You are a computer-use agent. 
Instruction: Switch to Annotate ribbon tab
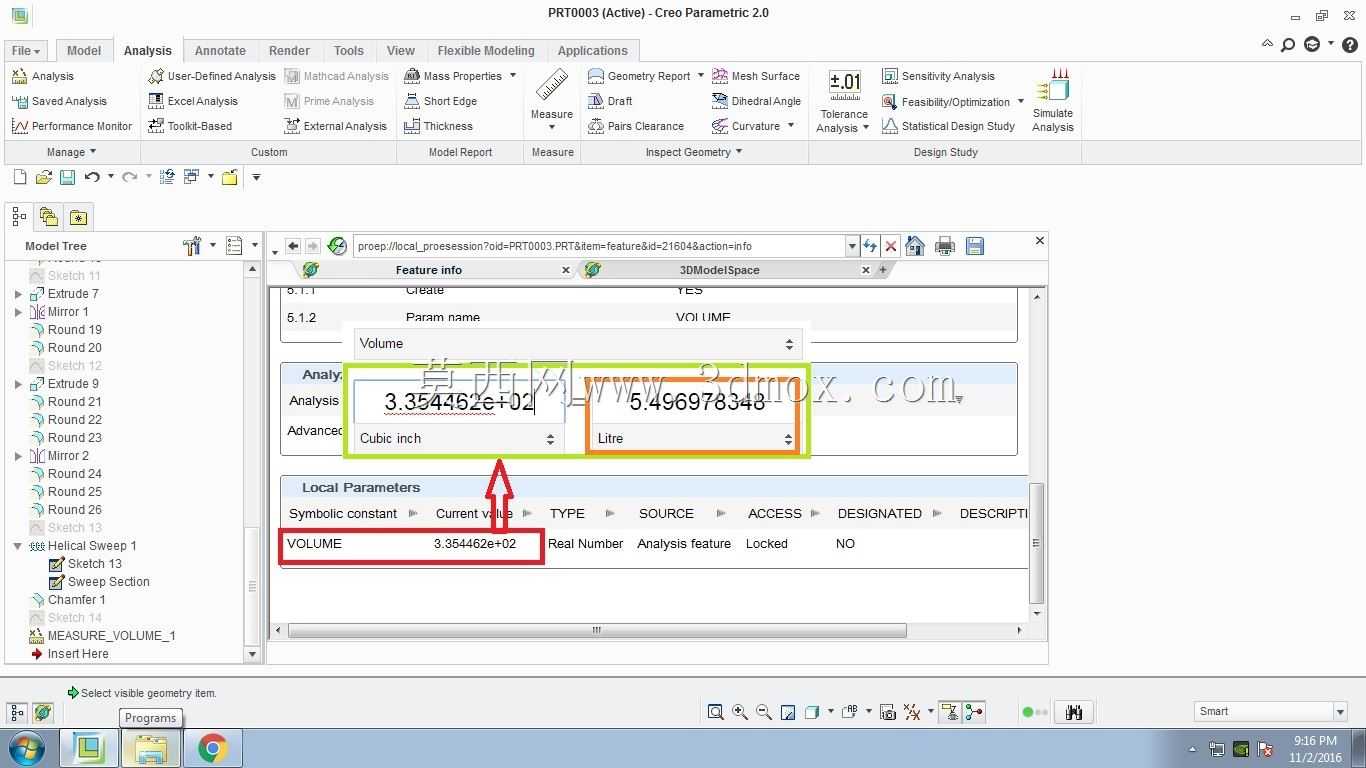(x=220, y=51)
